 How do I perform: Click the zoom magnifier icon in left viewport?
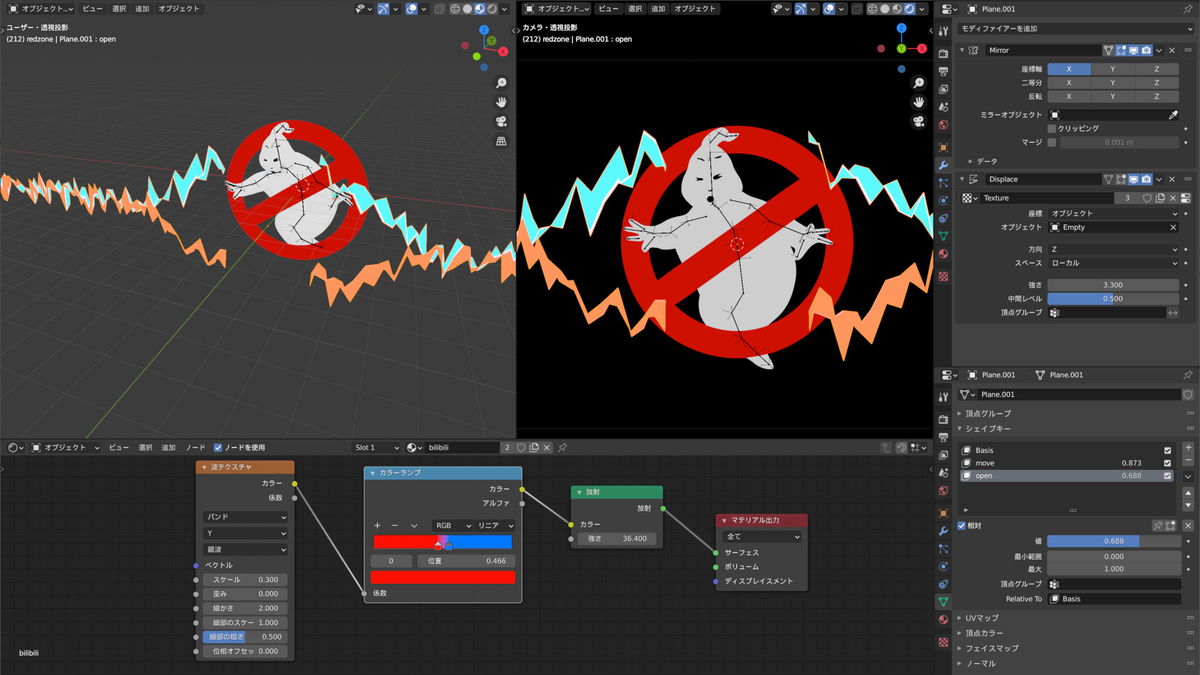501,83
